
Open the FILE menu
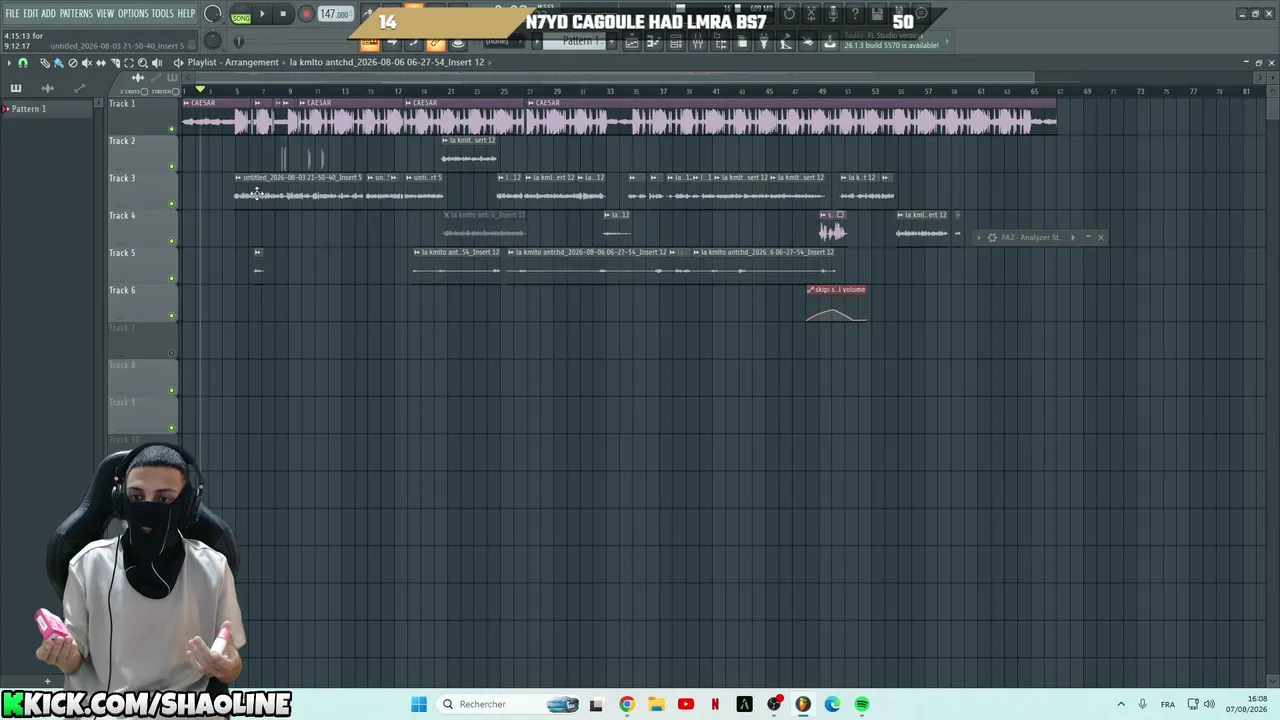point(12,14)
